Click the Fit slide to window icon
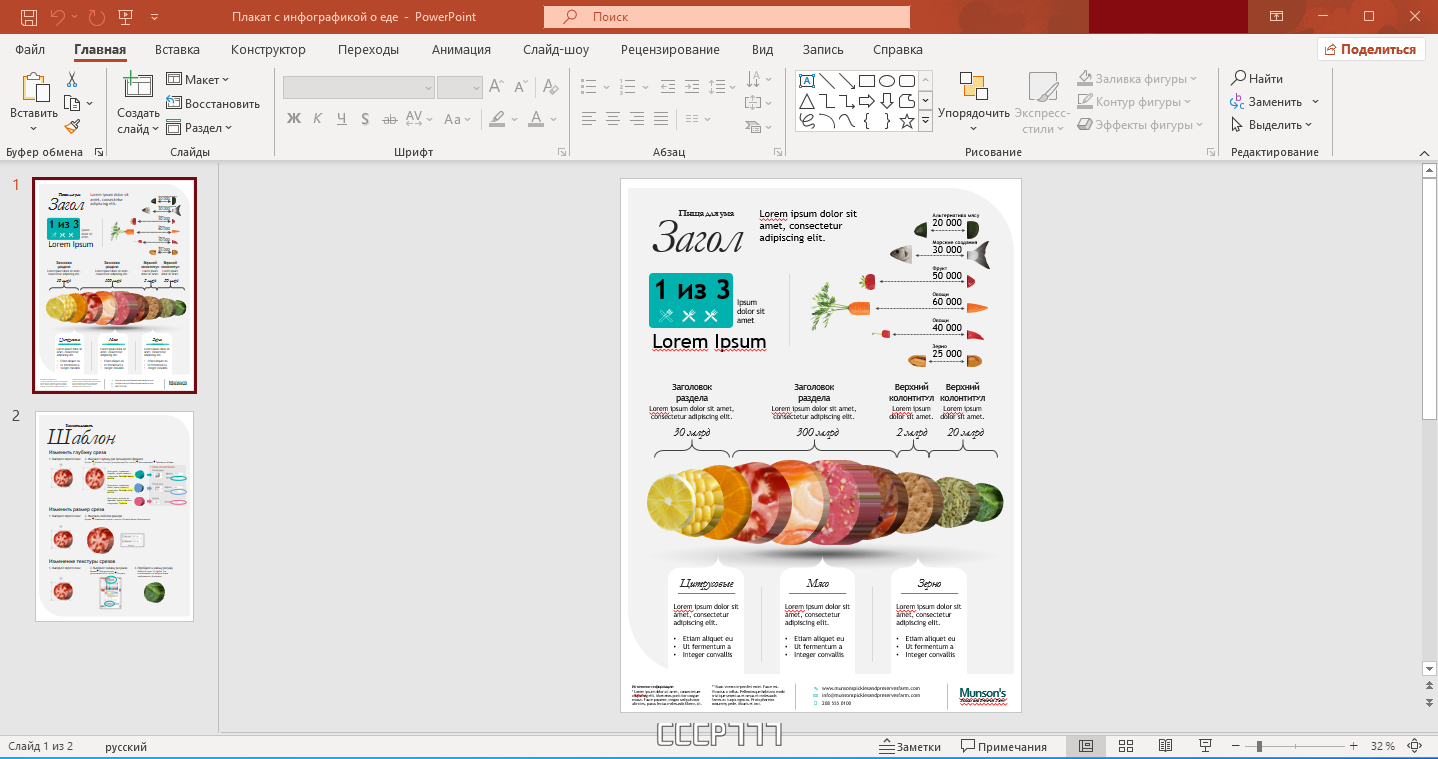 coord(1414,746)
